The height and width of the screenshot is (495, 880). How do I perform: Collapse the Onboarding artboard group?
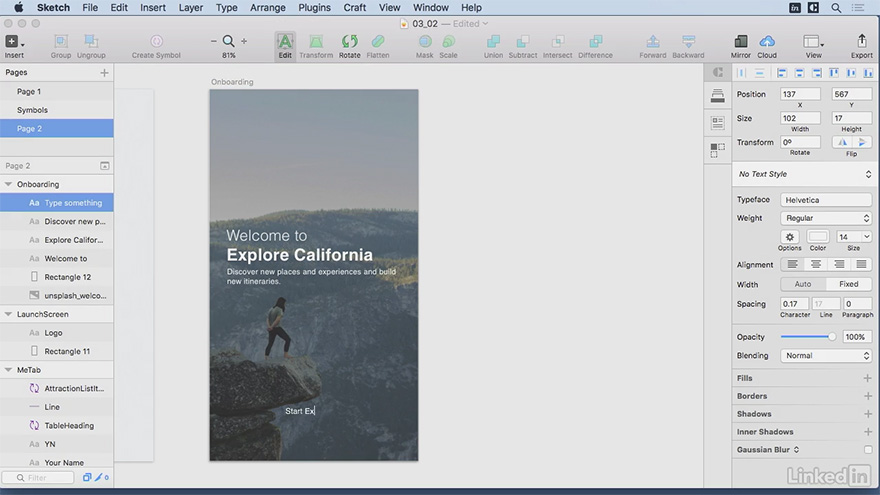[8, 184]
